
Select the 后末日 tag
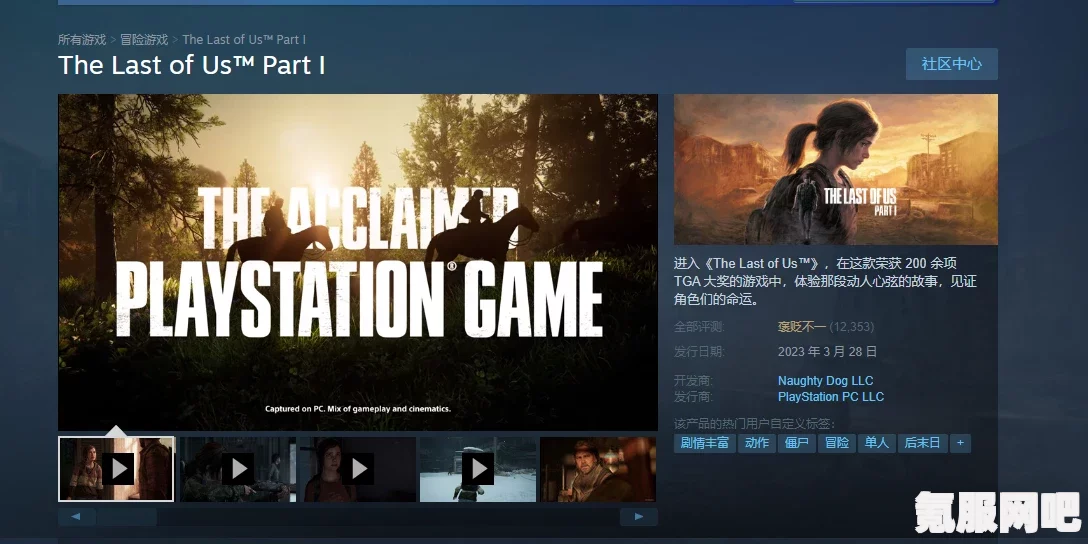point(922,443)
